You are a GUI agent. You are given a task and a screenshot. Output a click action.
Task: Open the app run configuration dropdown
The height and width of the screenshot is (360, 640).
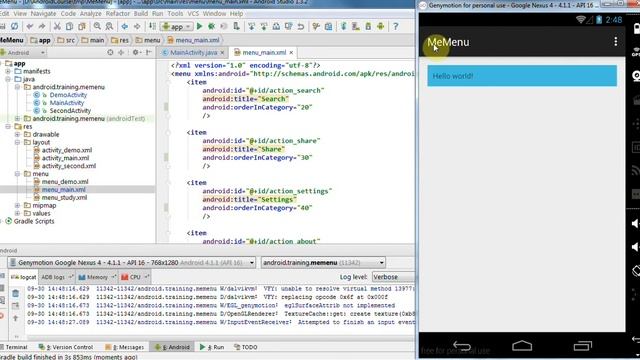(176, 27)
